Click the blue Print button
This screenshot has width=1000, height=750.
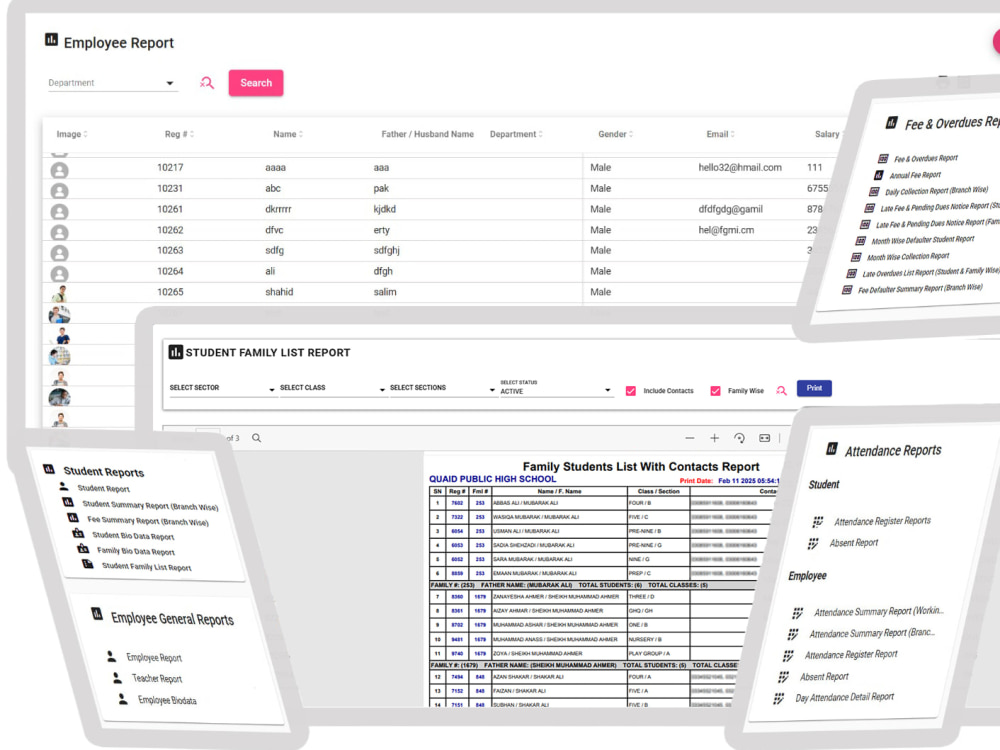pos(814,388)
